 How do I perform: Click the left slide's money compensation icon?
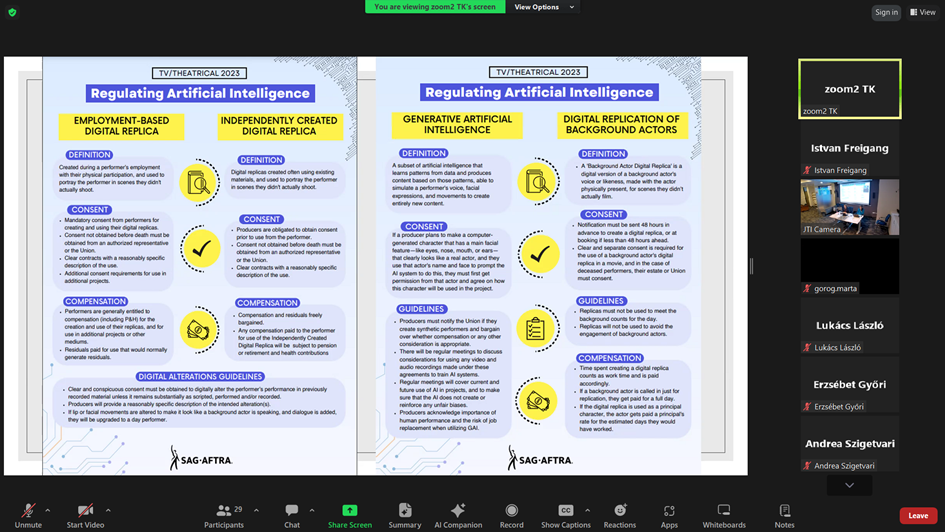(x=199, y=330)
